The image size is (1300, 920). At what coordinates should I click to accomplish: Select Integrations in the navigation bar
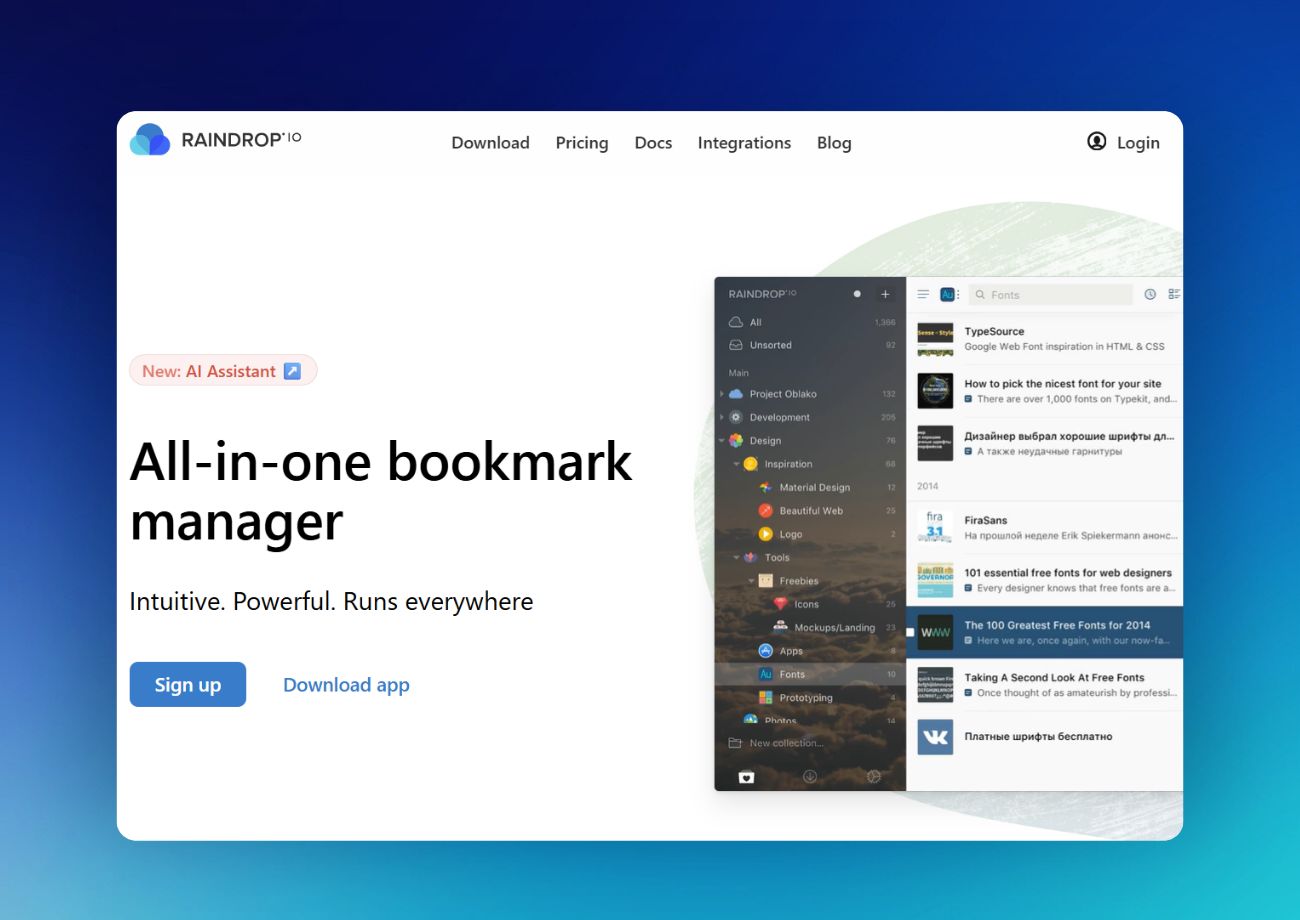pos(744,143)
